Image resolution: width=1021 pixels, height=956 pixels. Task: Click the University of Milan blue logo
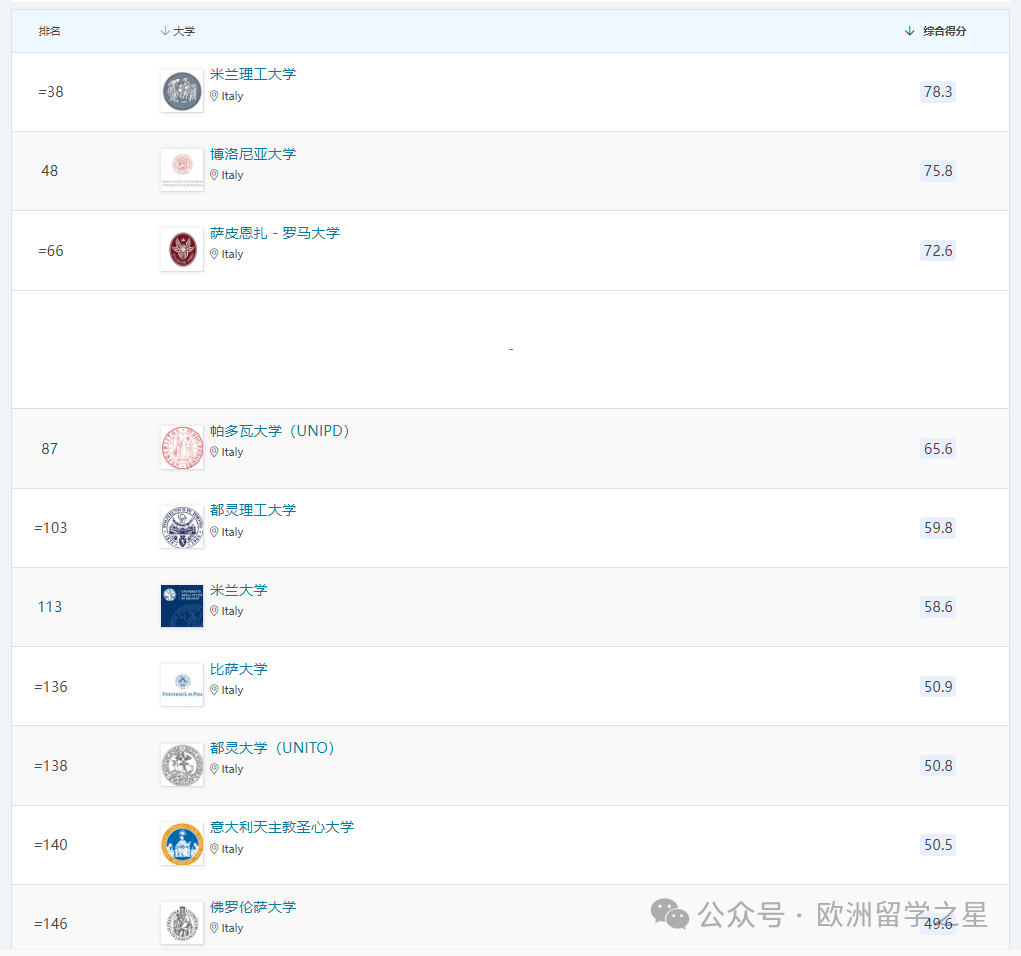tap(182, 606)
